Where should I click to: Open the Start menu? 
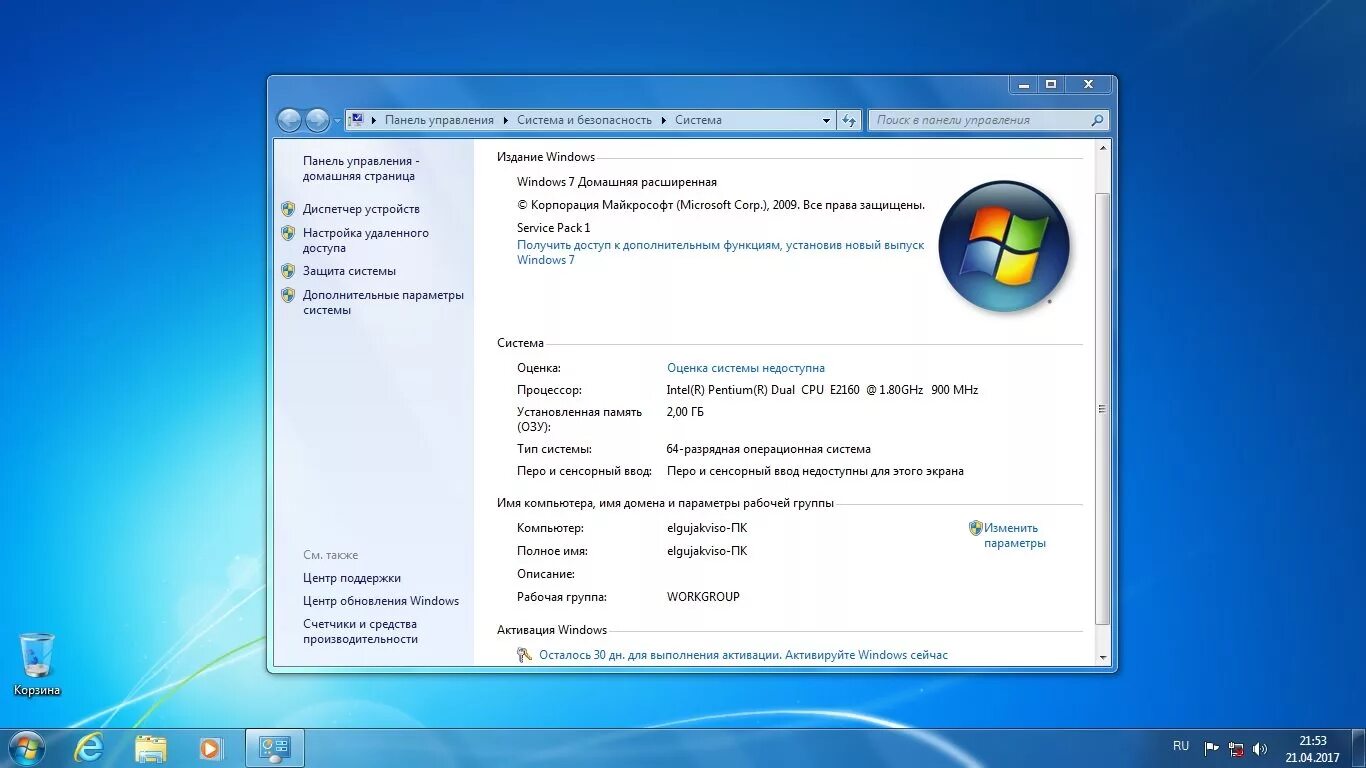[x=25, y=747]
